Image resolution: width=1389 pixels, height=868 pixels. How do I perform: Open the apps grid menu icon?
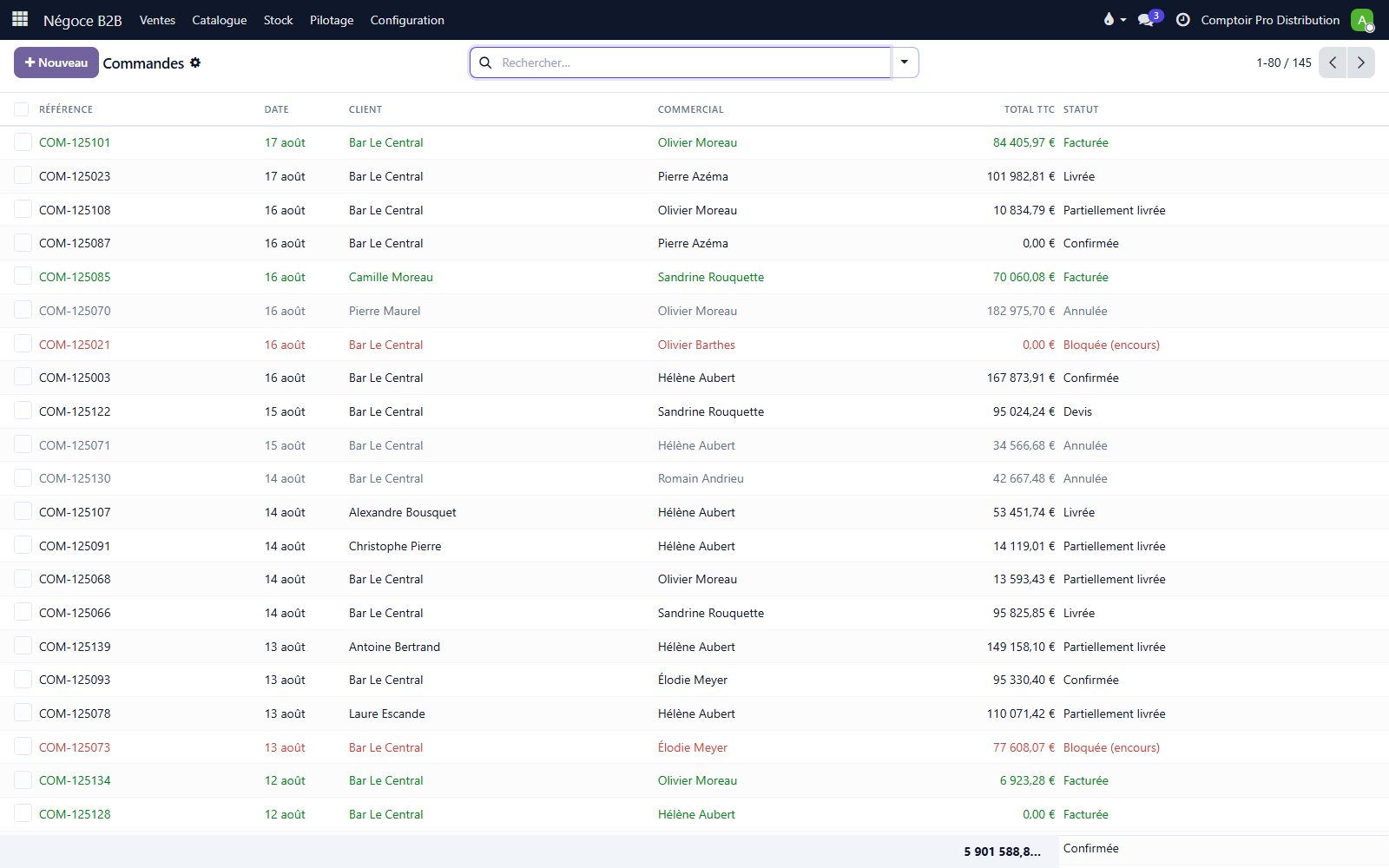pos(20,19)
